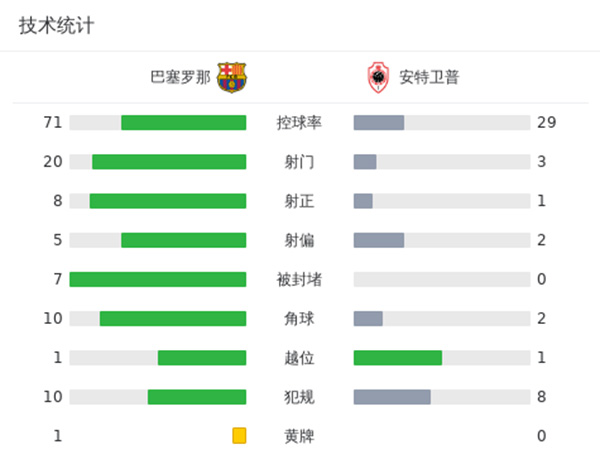The height and width of the screenshot is (459, 600).
Task: Click Barcelona's full blocked-shots bar
Action: coord(158,279)
